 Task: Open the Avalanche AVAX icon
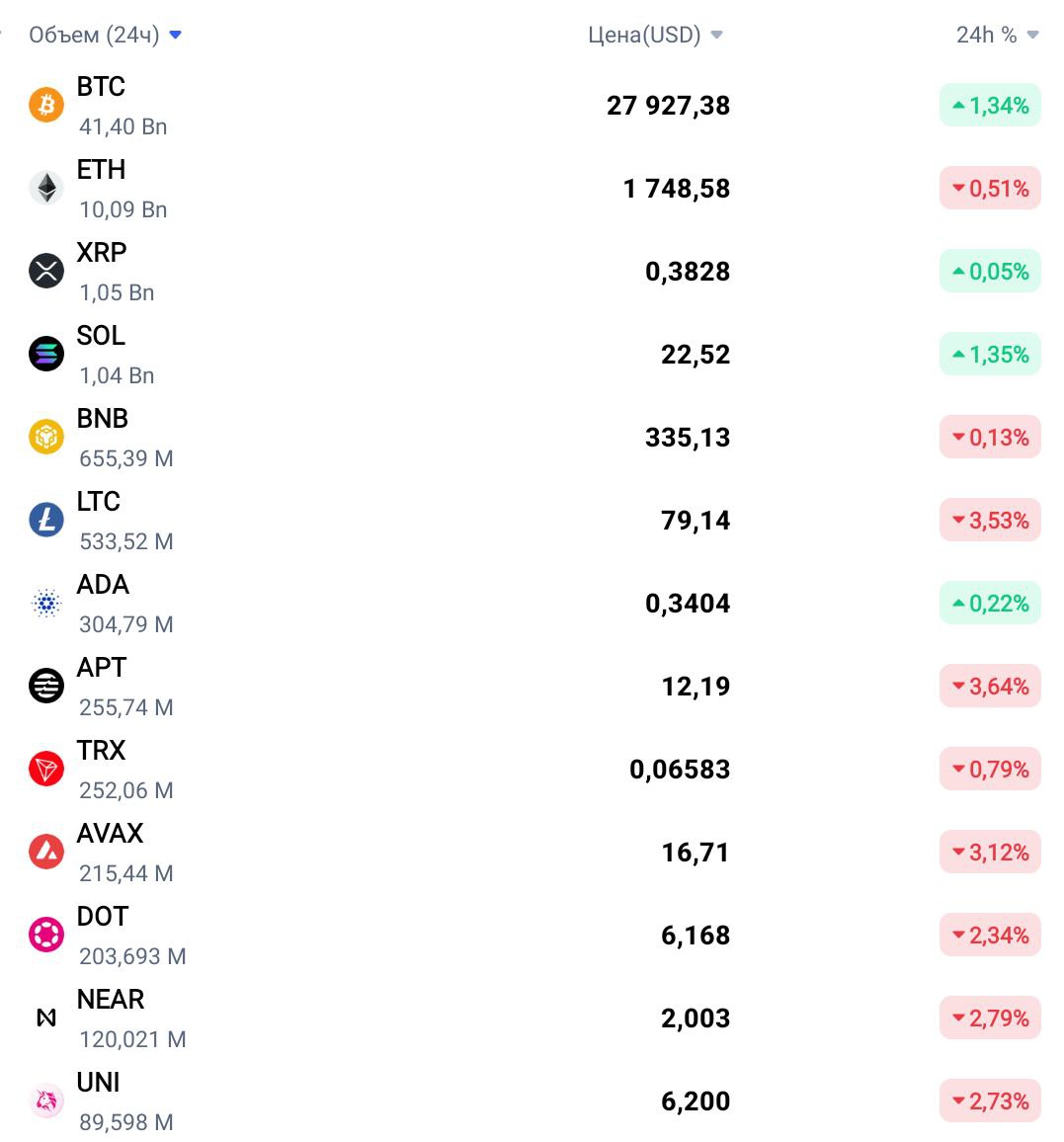[45, 853]
